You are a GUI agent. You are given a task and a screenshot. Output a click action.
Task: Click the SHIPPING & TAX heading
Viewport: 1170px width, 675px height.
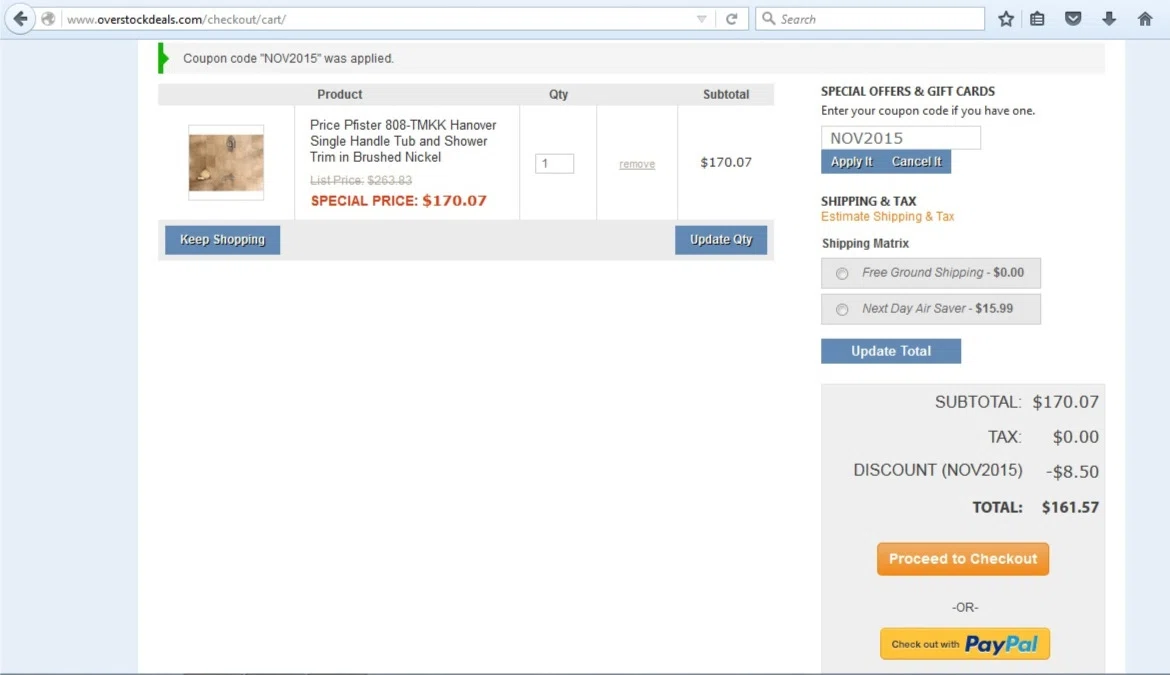(x=869, y=201)
